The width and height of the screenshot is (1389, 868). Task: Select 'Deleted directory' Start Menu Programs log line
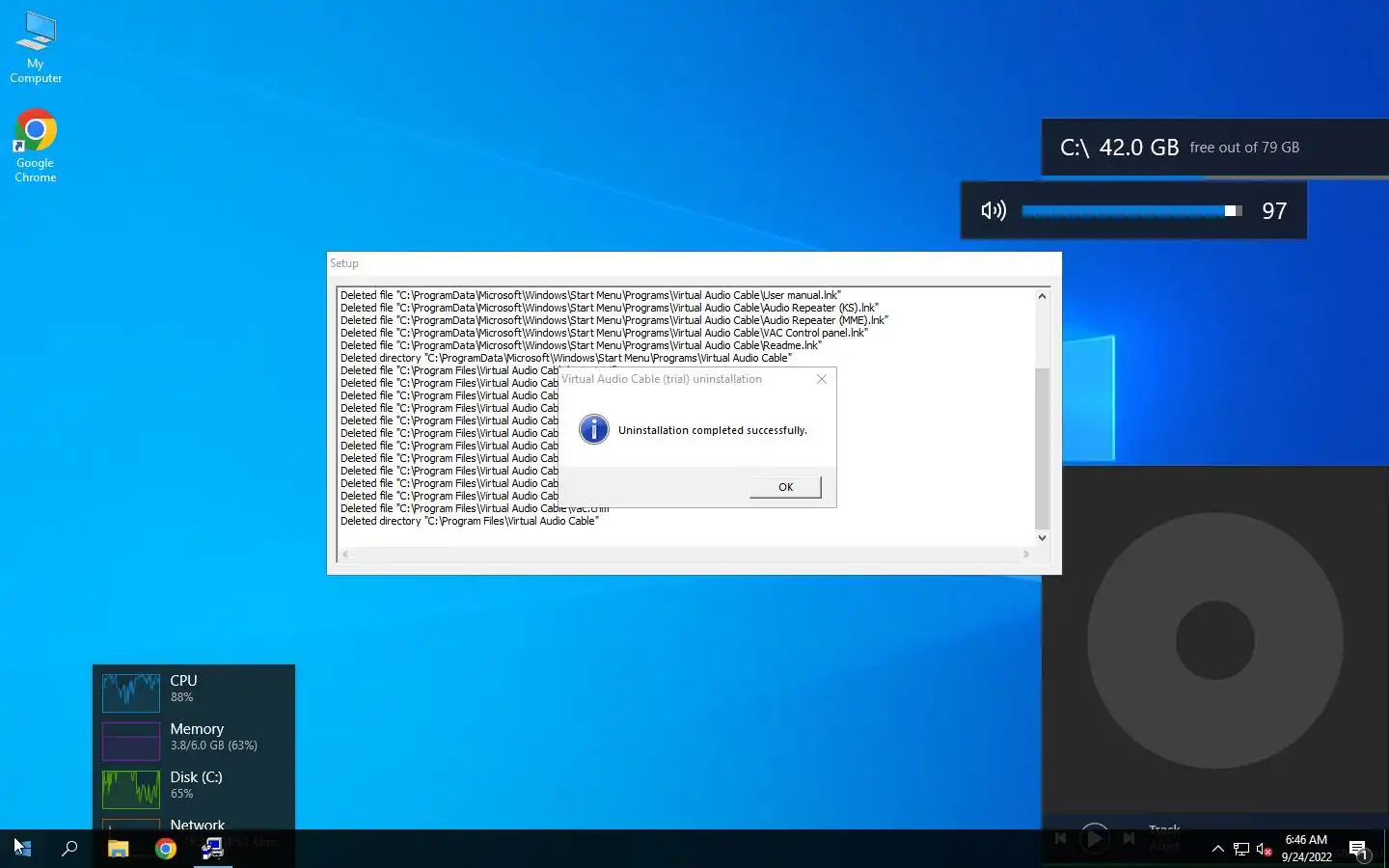[565, 358]
